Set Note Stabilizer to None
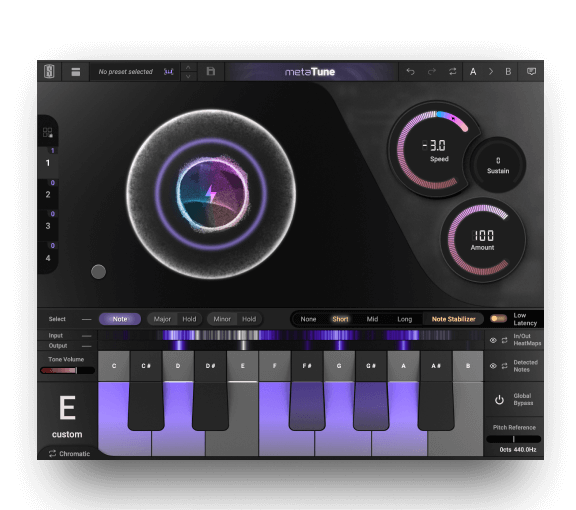576x510 pixels. tap(308, 319)
